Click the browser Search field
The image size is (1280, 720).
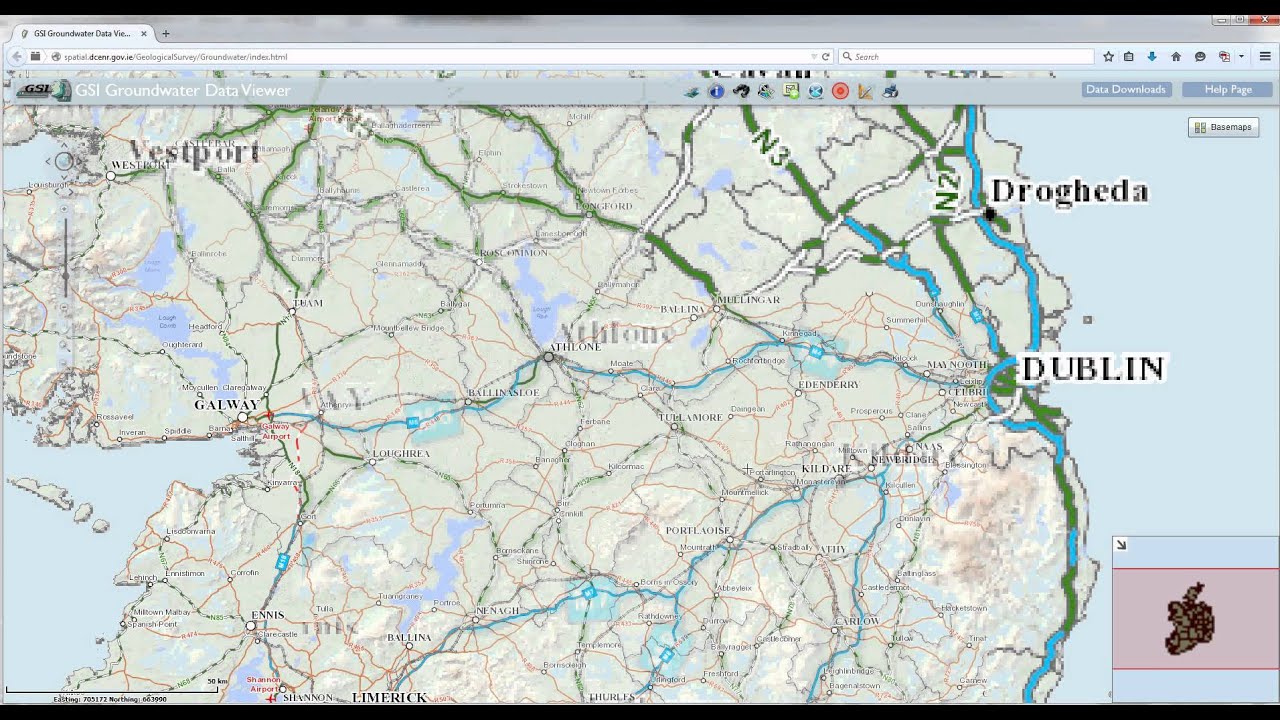coord(966,57)
